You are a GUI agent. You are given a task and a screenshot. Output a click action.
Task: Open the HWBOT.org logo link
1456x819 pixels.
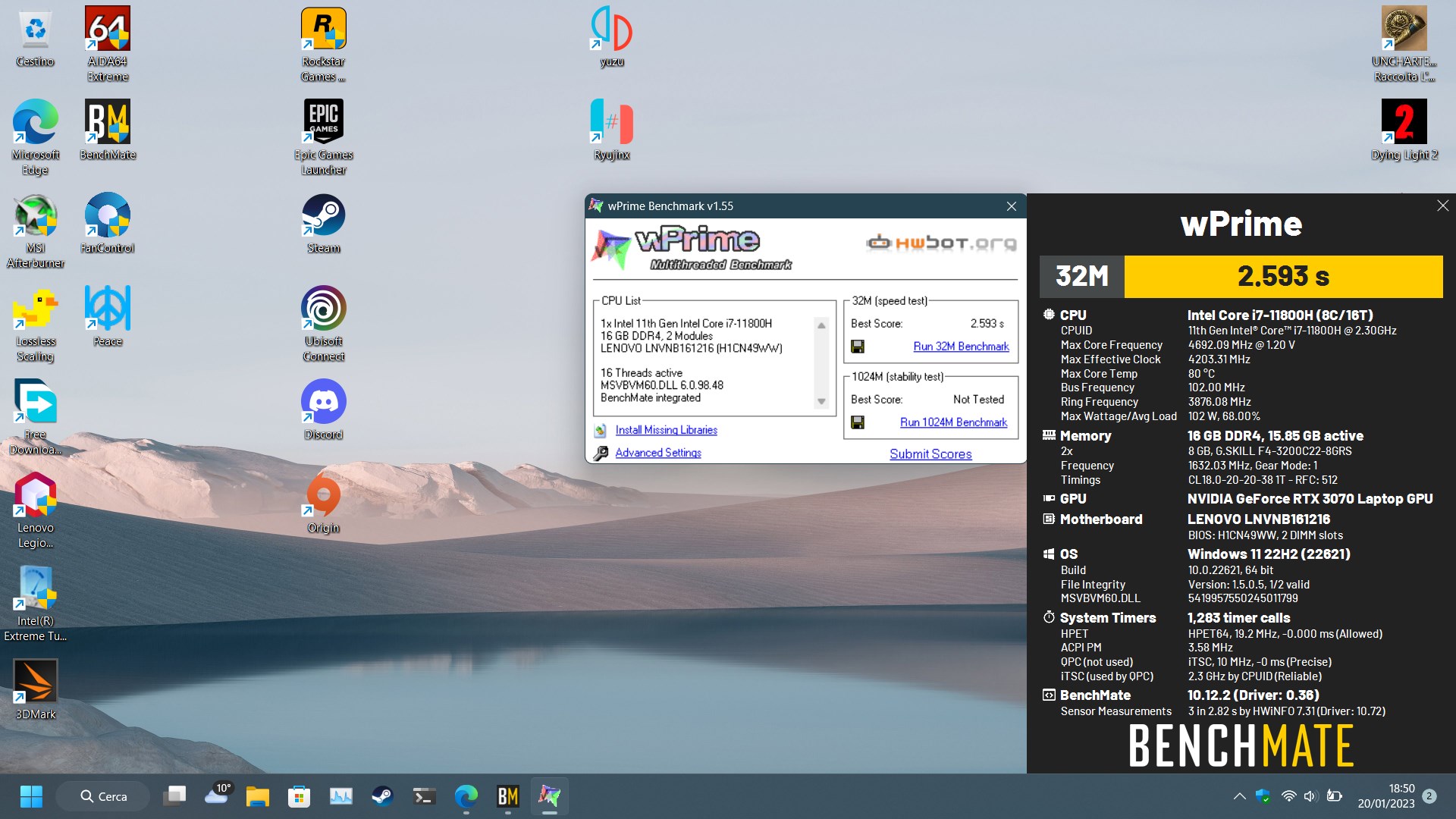[941, 243]
